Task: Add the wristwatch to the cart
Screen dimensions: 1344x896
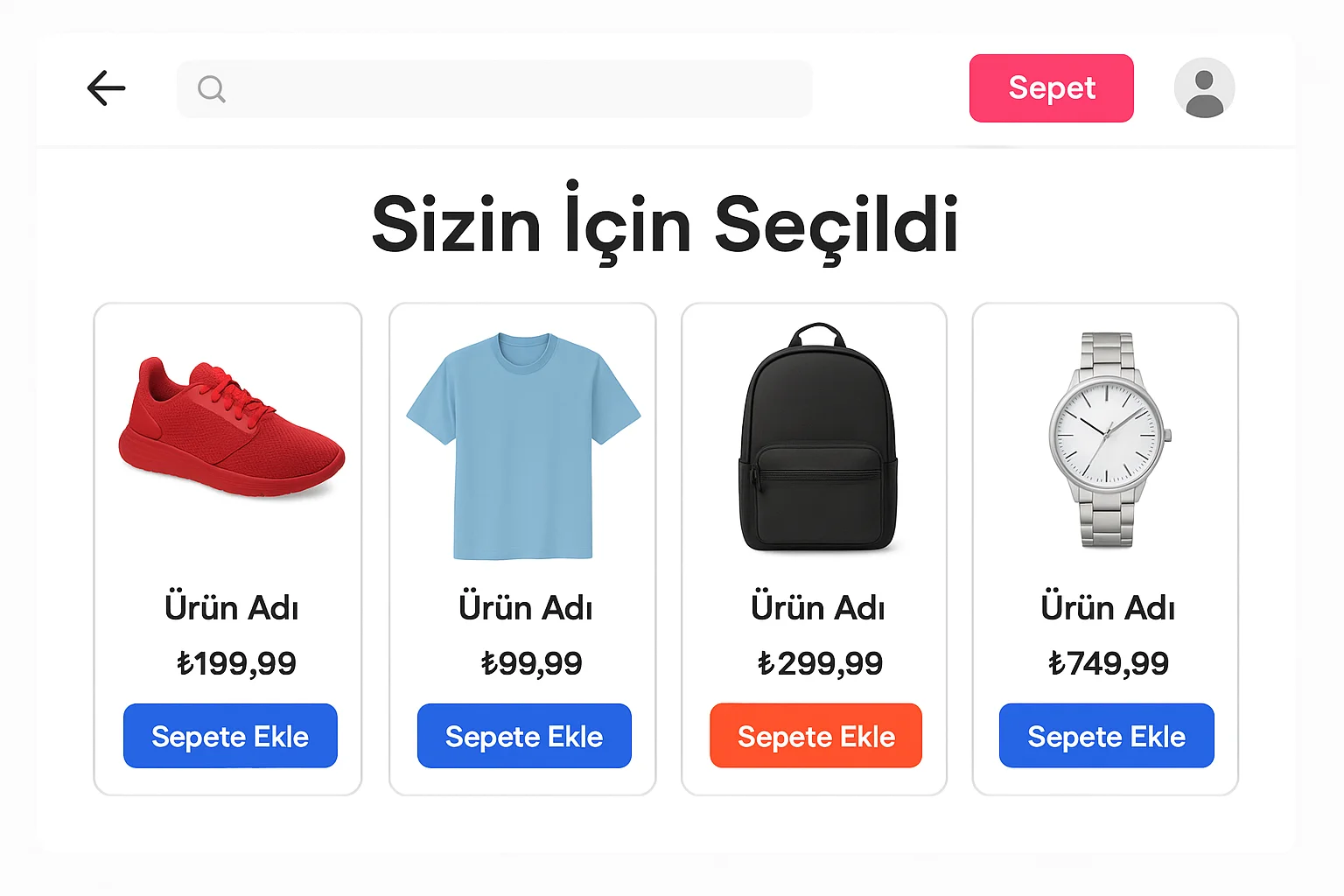Action: point(1106,736)
